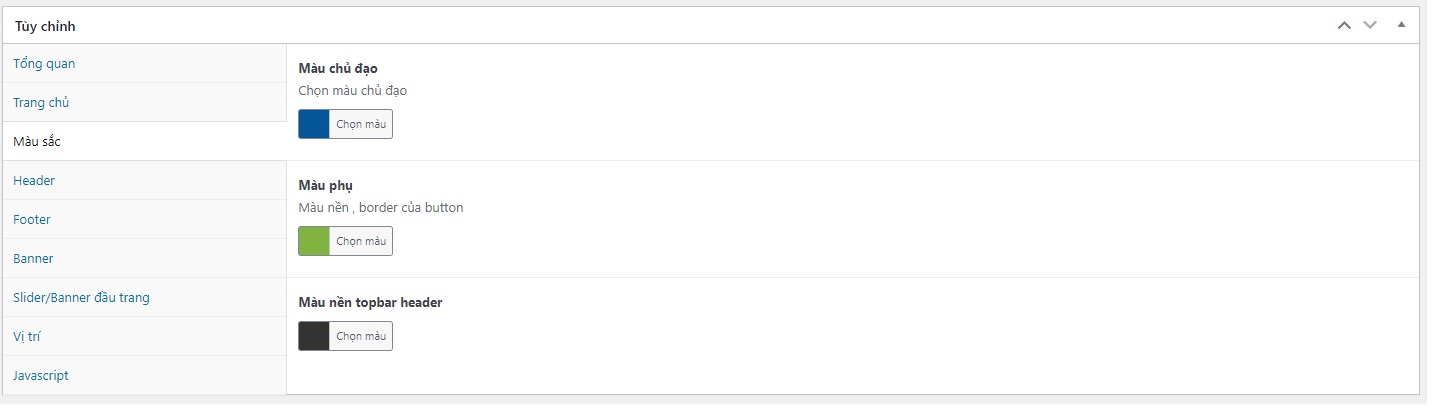The height and width of the screenshot is (409, 1434).
Task: Open the Vị trí tab
Action: coord(26,337)
